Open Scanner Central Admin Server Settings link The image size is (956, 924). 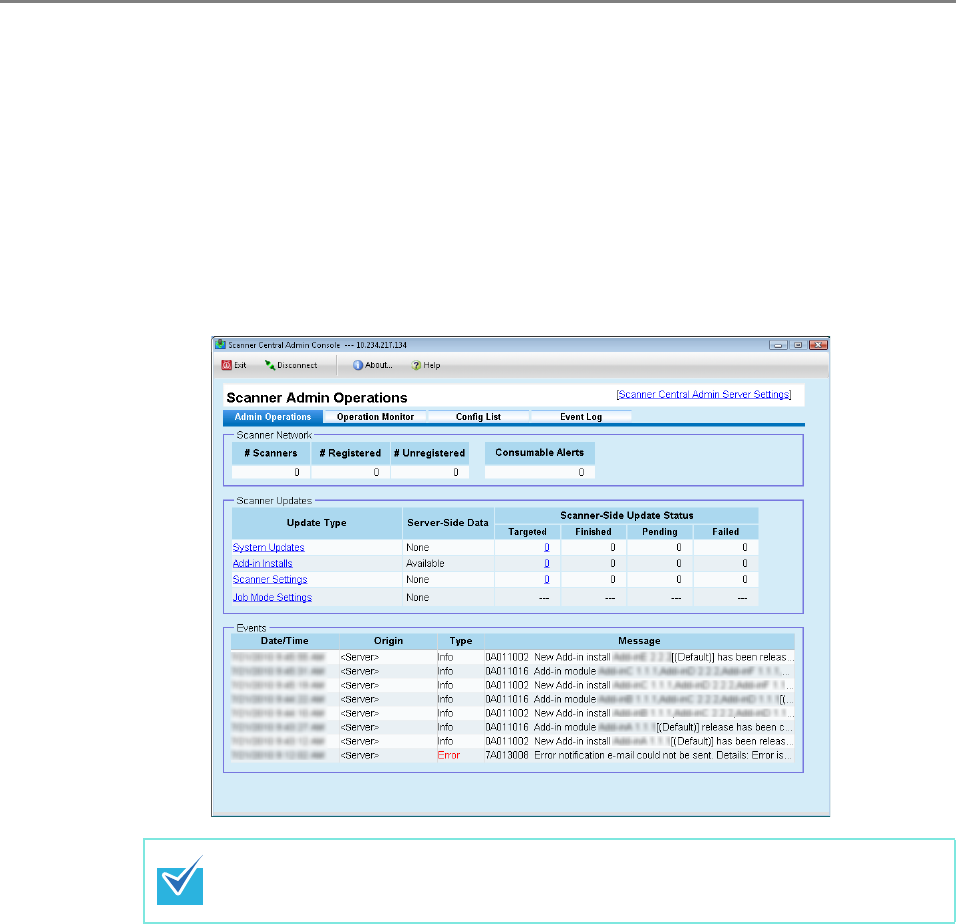pyautogui.click(x=703, y=395)
